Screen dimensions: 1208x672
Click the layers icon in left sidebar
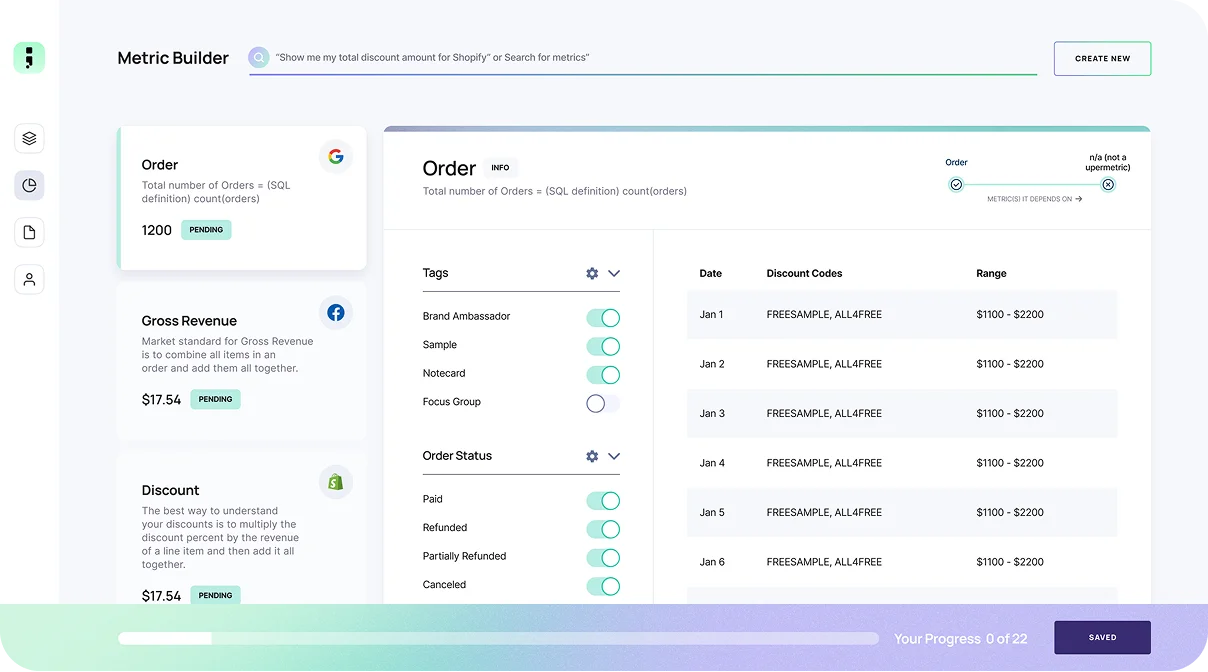click(29, 139)
